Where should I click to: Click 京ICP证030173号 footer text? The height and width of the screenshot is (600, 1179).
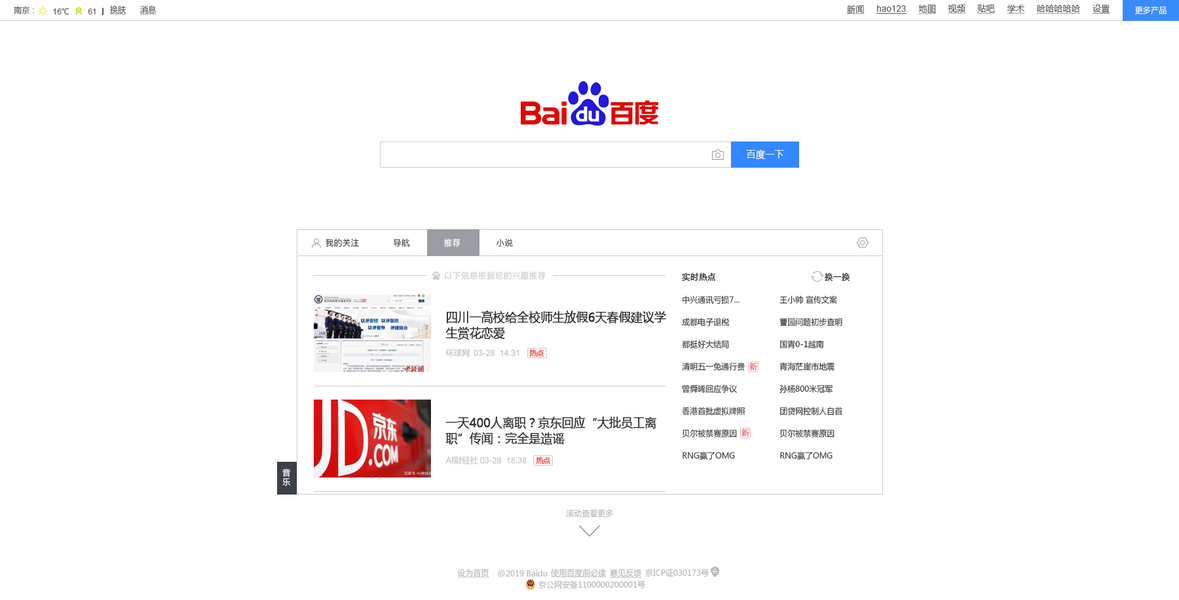[x=677, y=573]
